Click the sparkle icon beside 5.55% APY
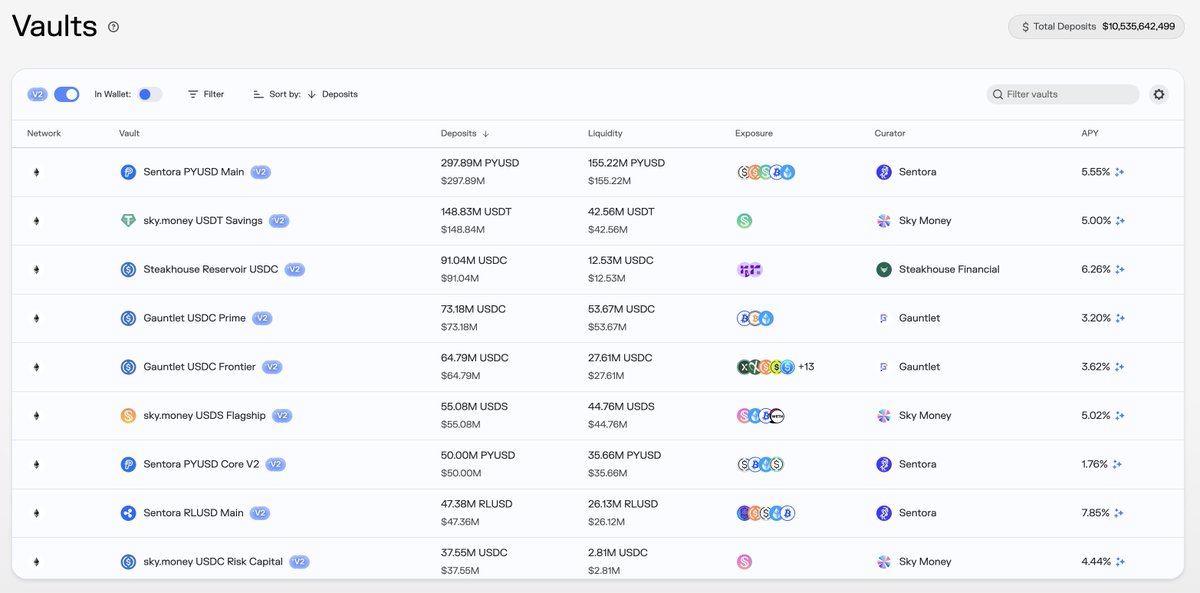The height and width of the screenshot is (593, 1200). pos(1120,172)
